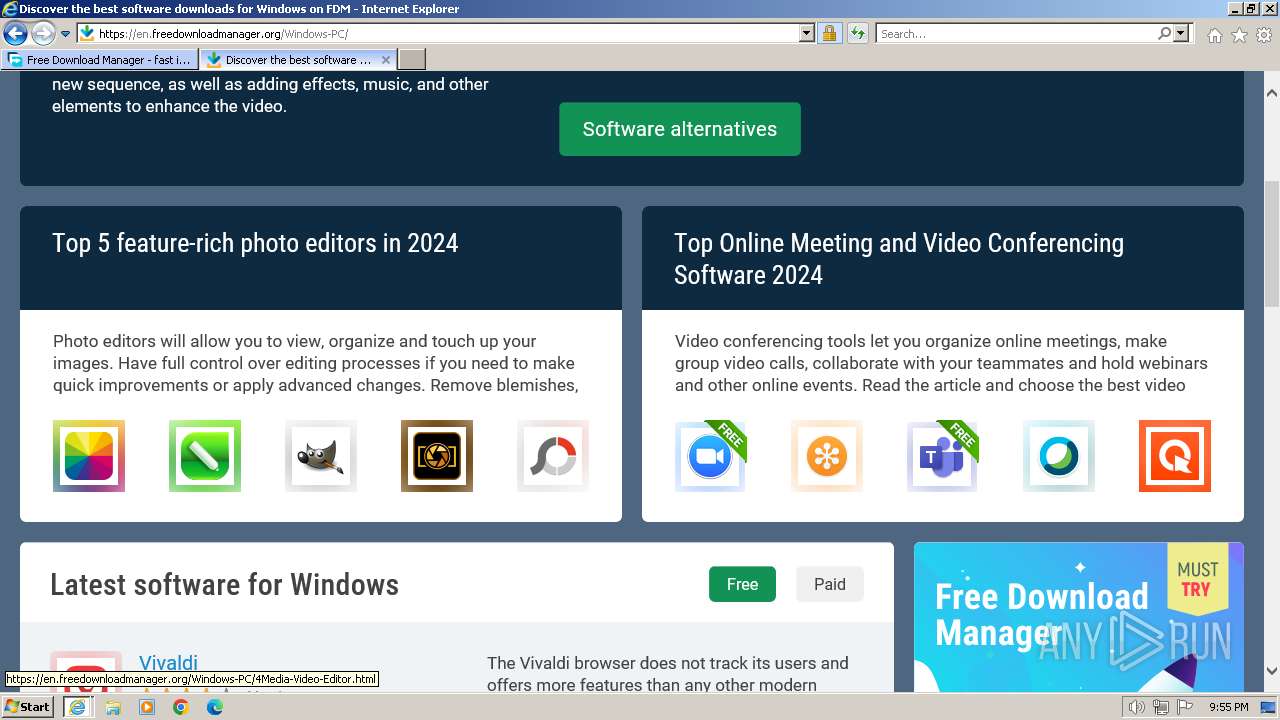Image resolution: width=1280 pixels, height=720 pixels.
Task: Open the Windows Start menu
Action: [27, 707]
